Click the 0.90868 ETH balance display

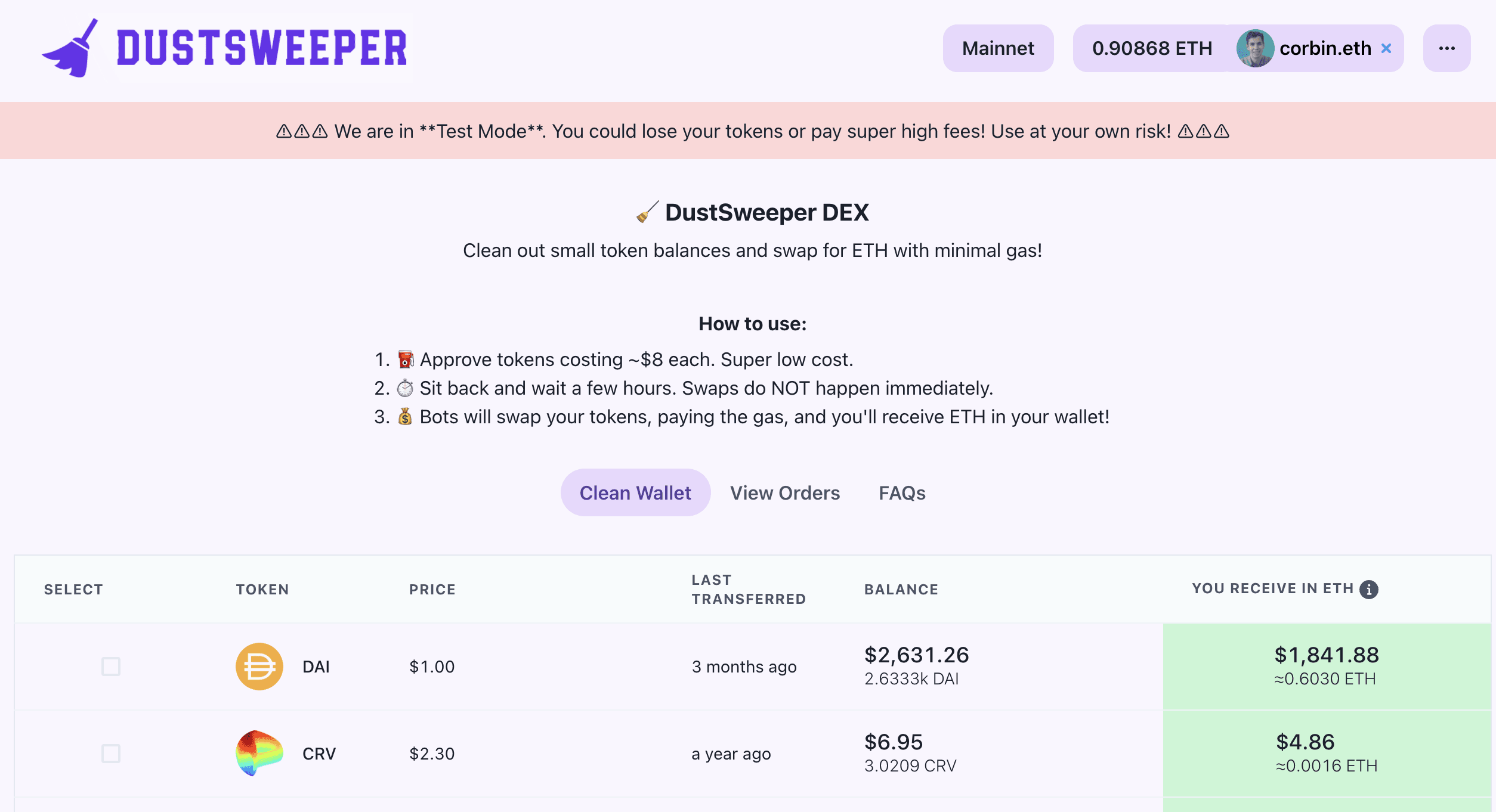[x=1150, y=47]
